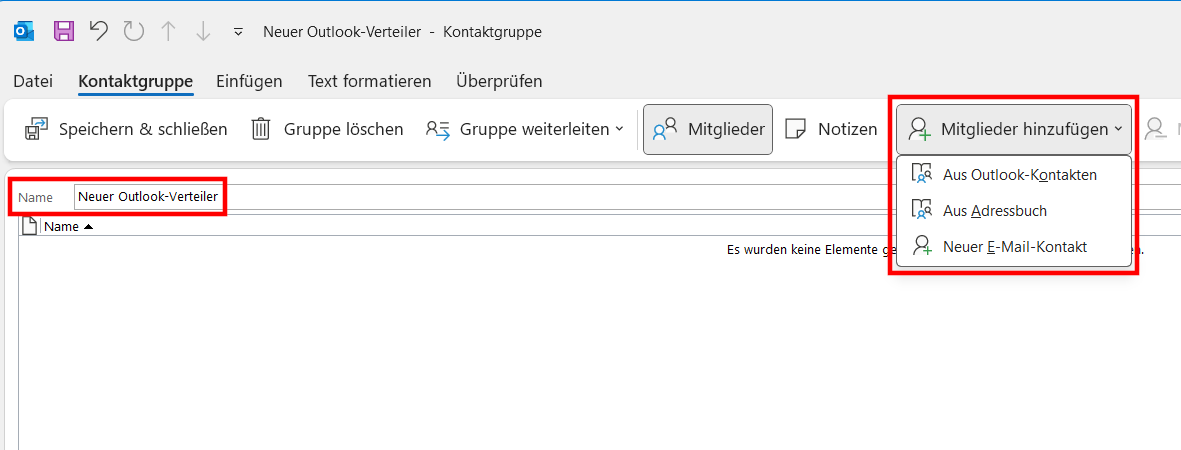Screen dimensions: 1181x450
Task: Open the Datei menu
Action: click(x=33, y=81)
